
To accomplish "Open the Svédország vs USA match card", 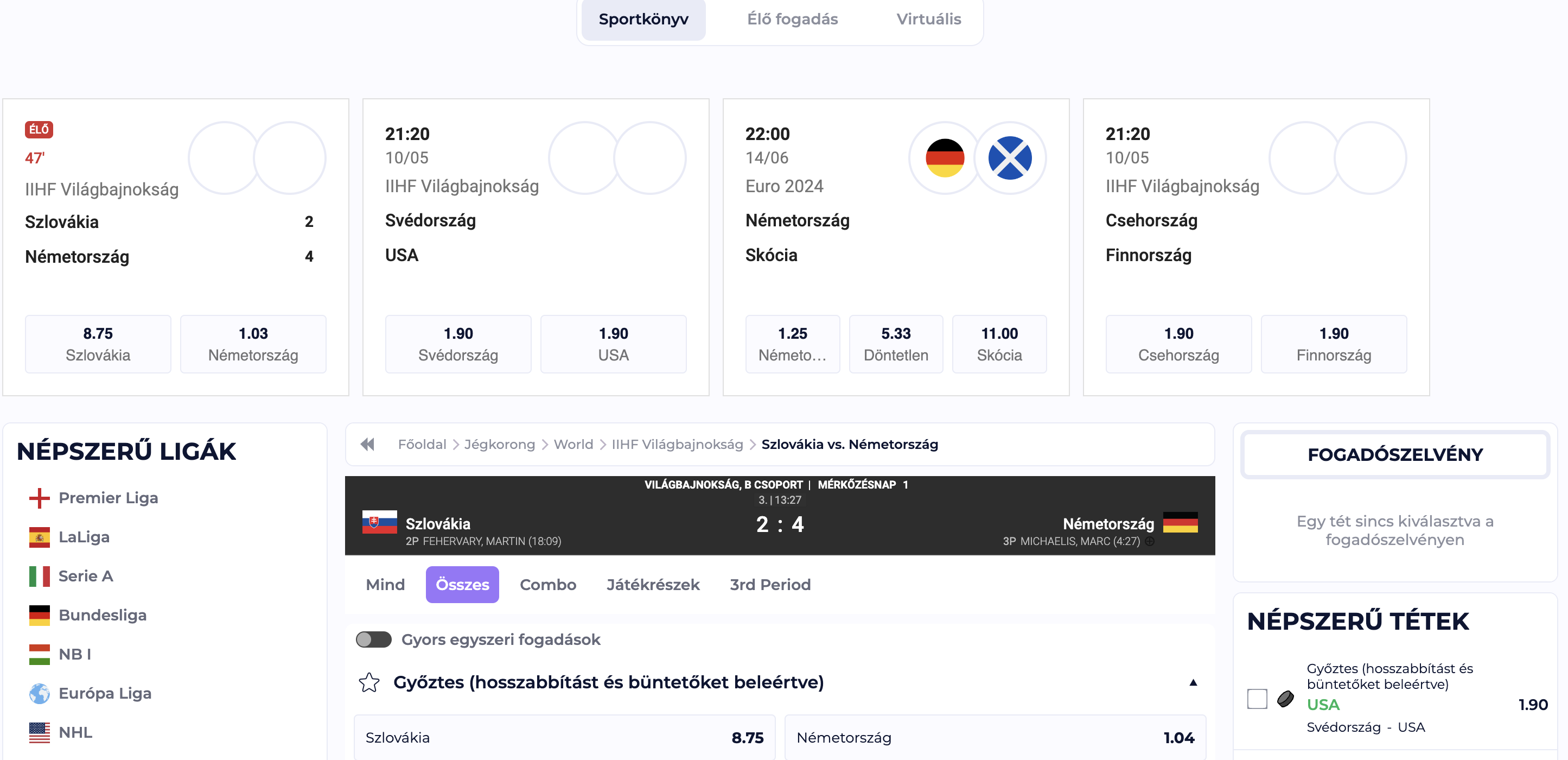I will [x=536, y=247].
